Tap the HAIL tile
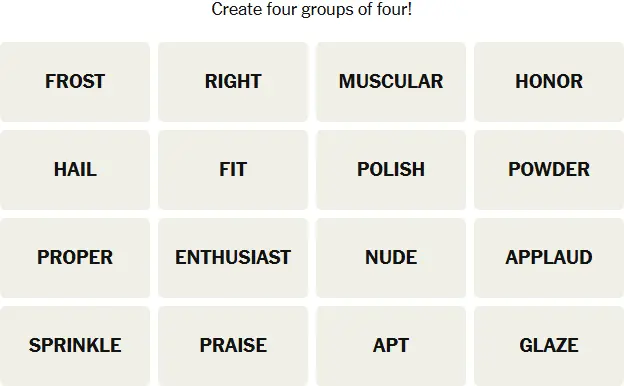The image size is (624, 386). 75,170
